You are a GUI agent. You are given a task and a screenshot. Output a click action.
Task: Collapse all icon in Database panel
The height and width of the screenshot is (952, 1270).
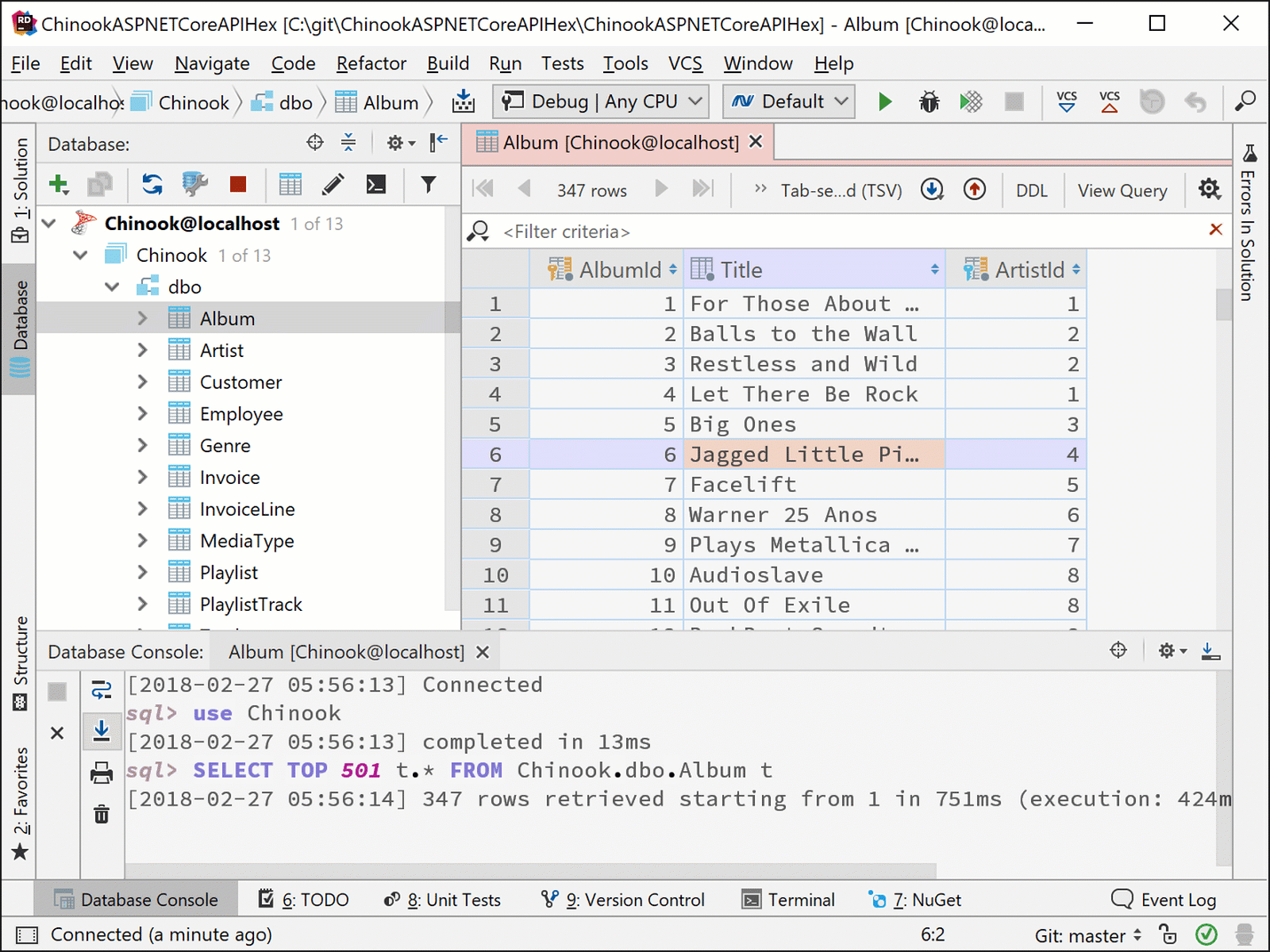tap(348, 143)
